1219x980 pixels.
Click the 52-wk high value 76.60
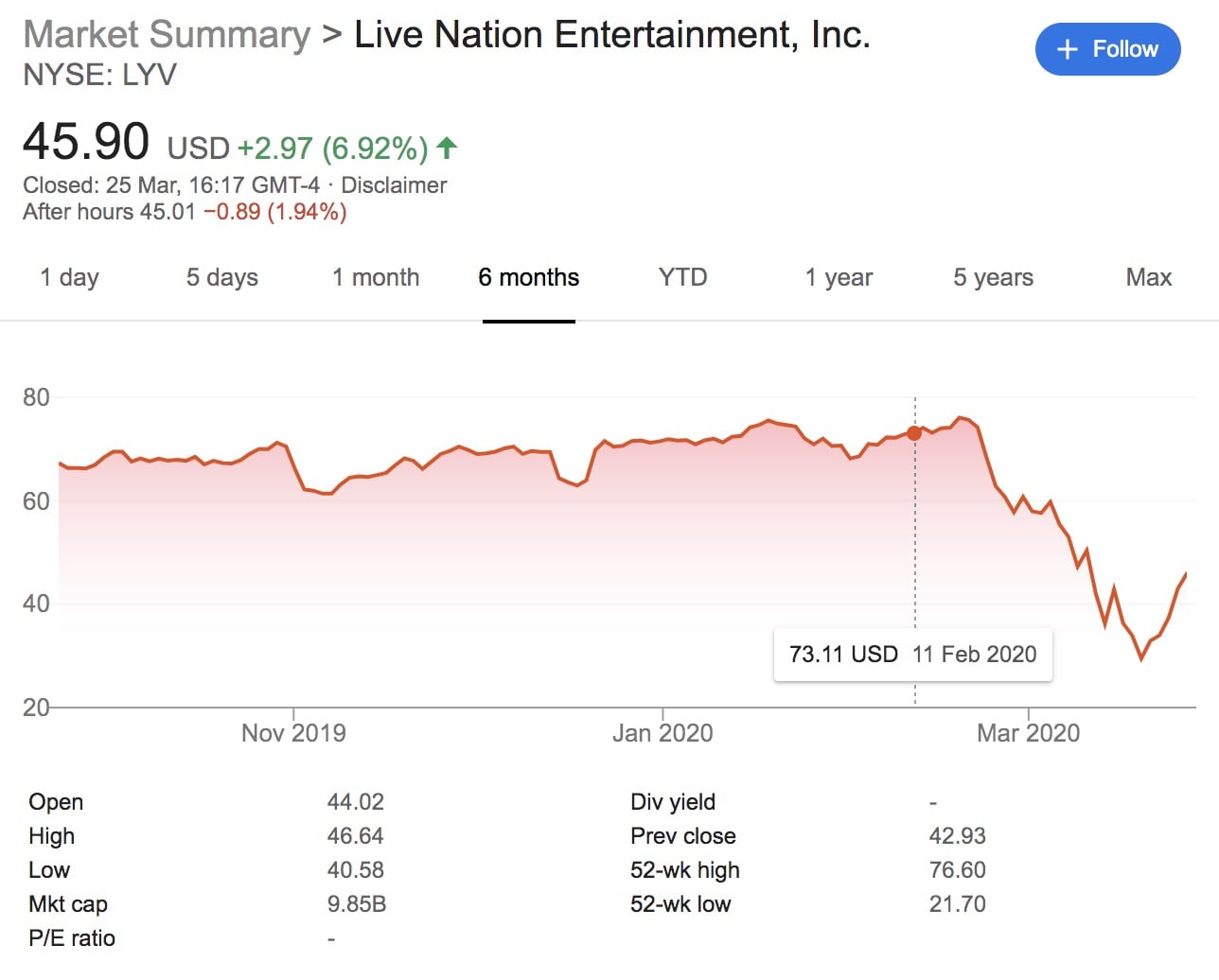tap(957, 870)
